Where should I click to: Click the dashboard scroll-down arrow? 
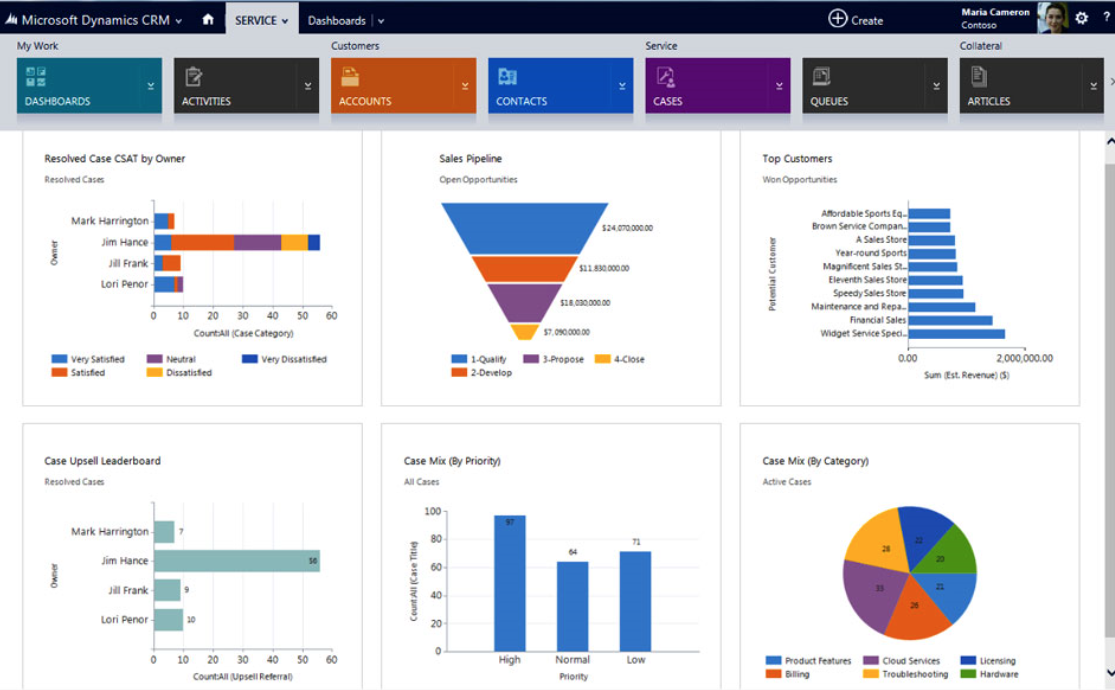click(x=1109, y=673)
